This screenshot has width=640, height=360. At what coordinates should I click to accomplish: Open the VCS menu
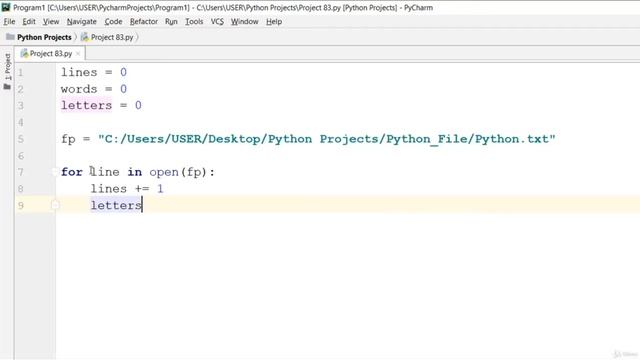coord(217,22)
